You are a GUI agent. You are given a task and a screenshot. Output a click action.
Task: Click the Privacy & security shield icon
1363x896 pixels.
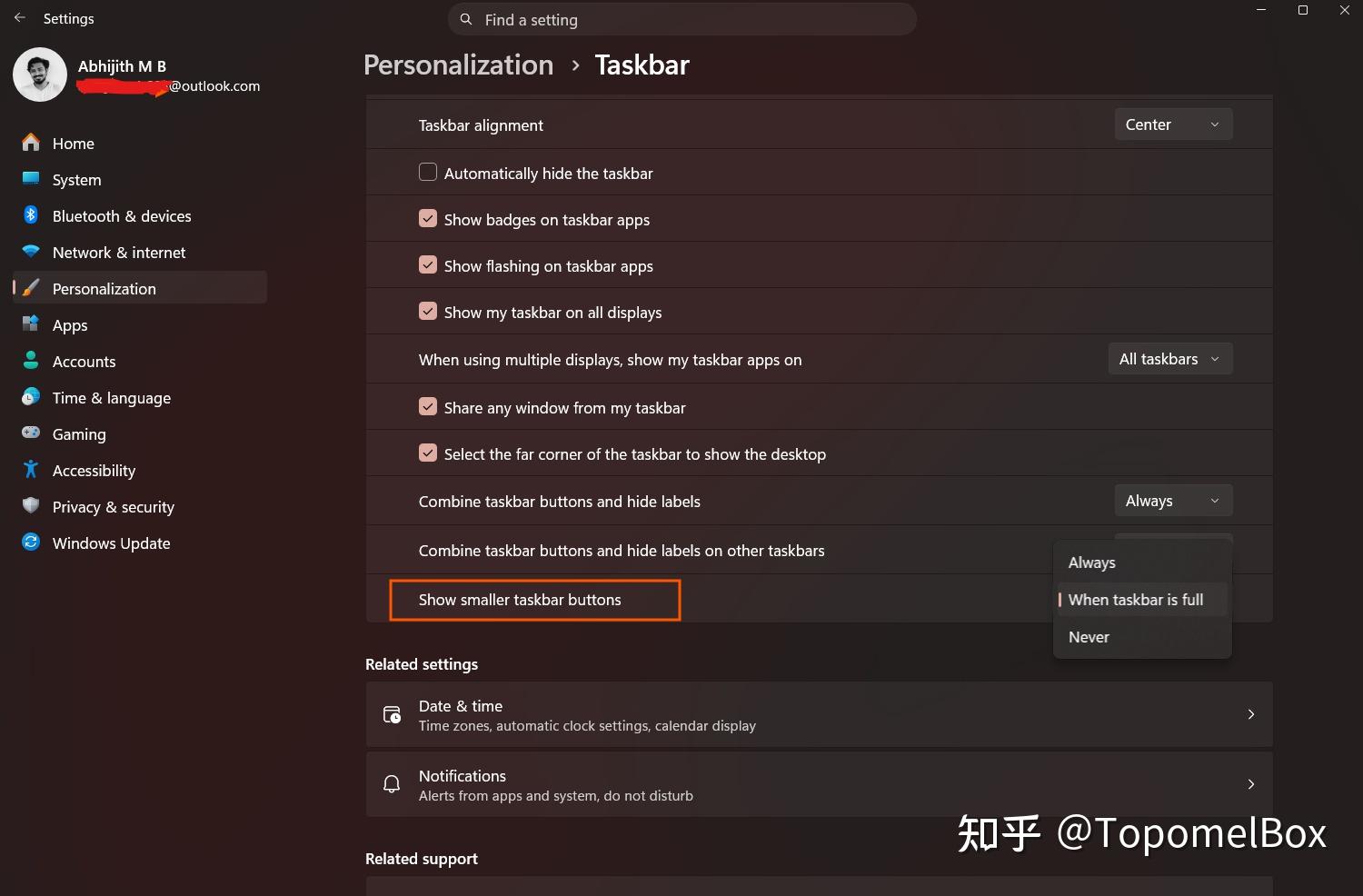tap(31, 506)
